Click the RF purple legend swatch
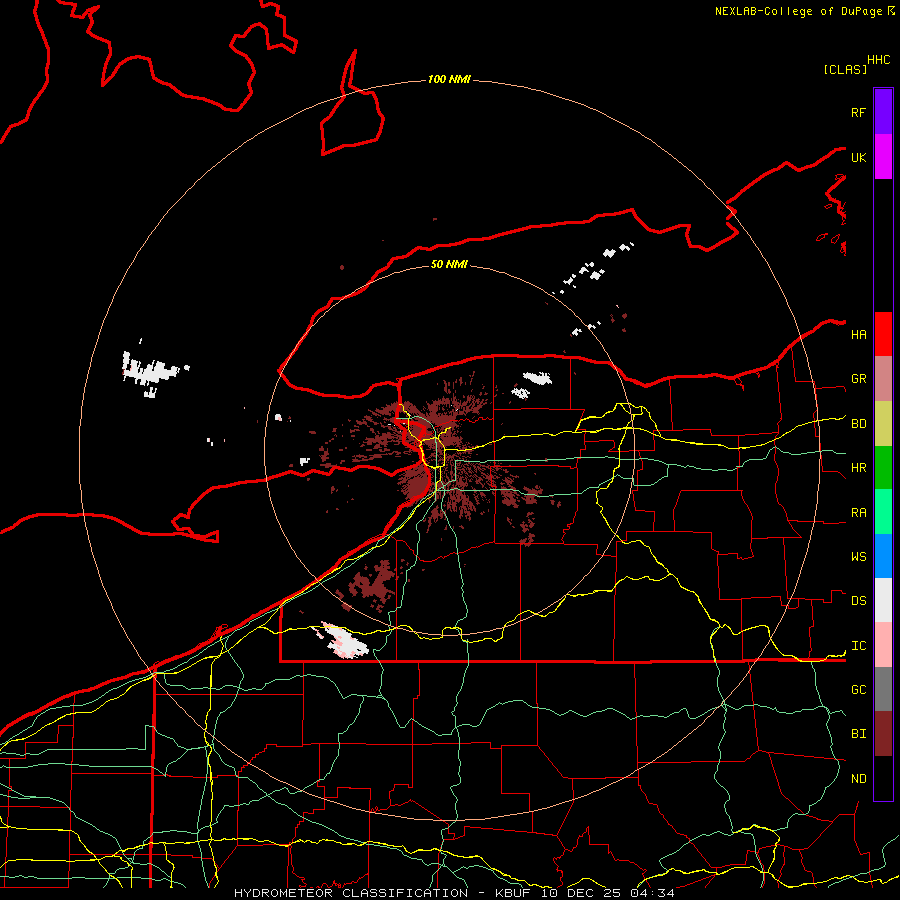 883,112
